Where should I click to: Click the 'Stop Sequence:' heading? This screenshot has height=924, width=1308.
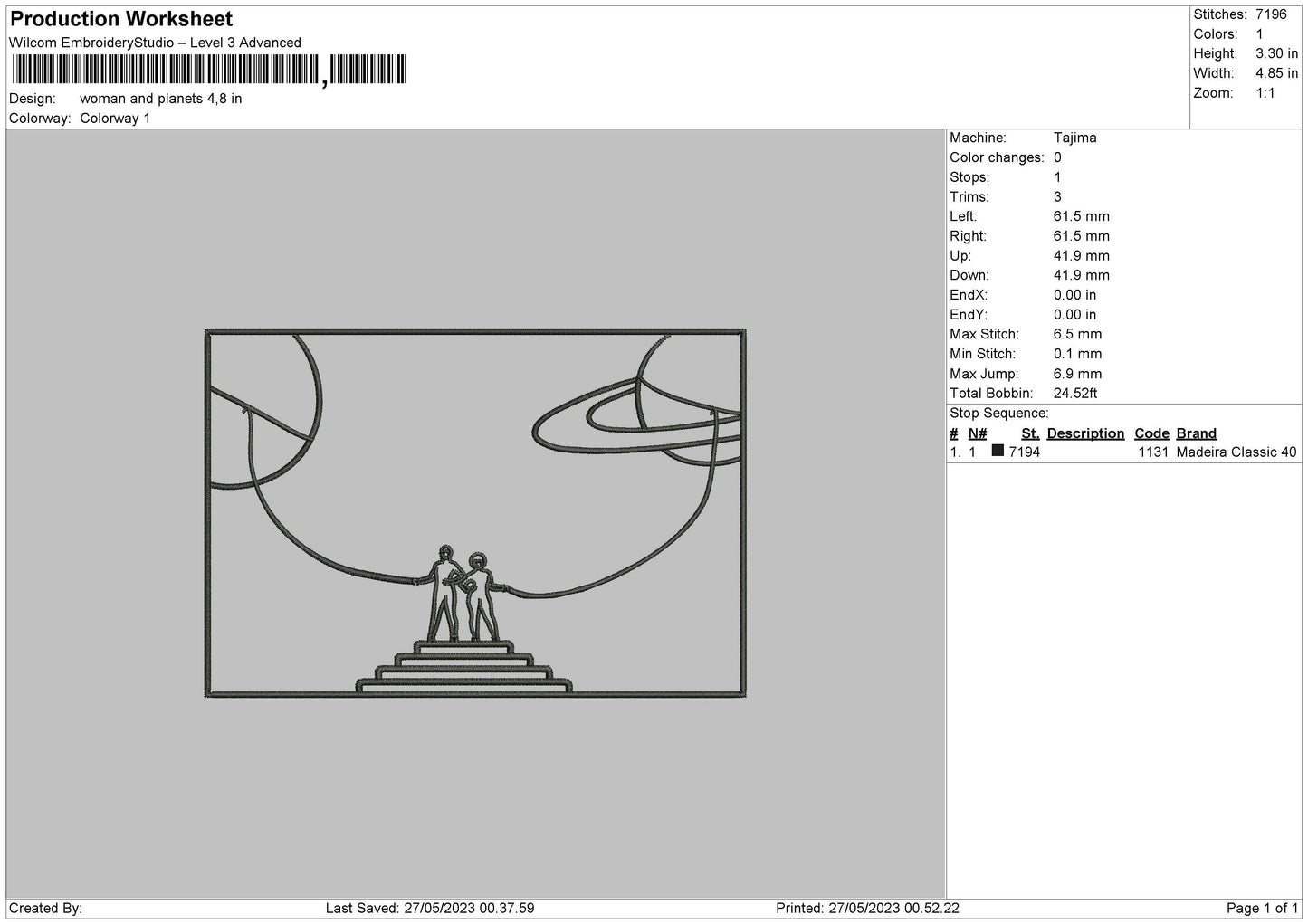tap(998, 414)
